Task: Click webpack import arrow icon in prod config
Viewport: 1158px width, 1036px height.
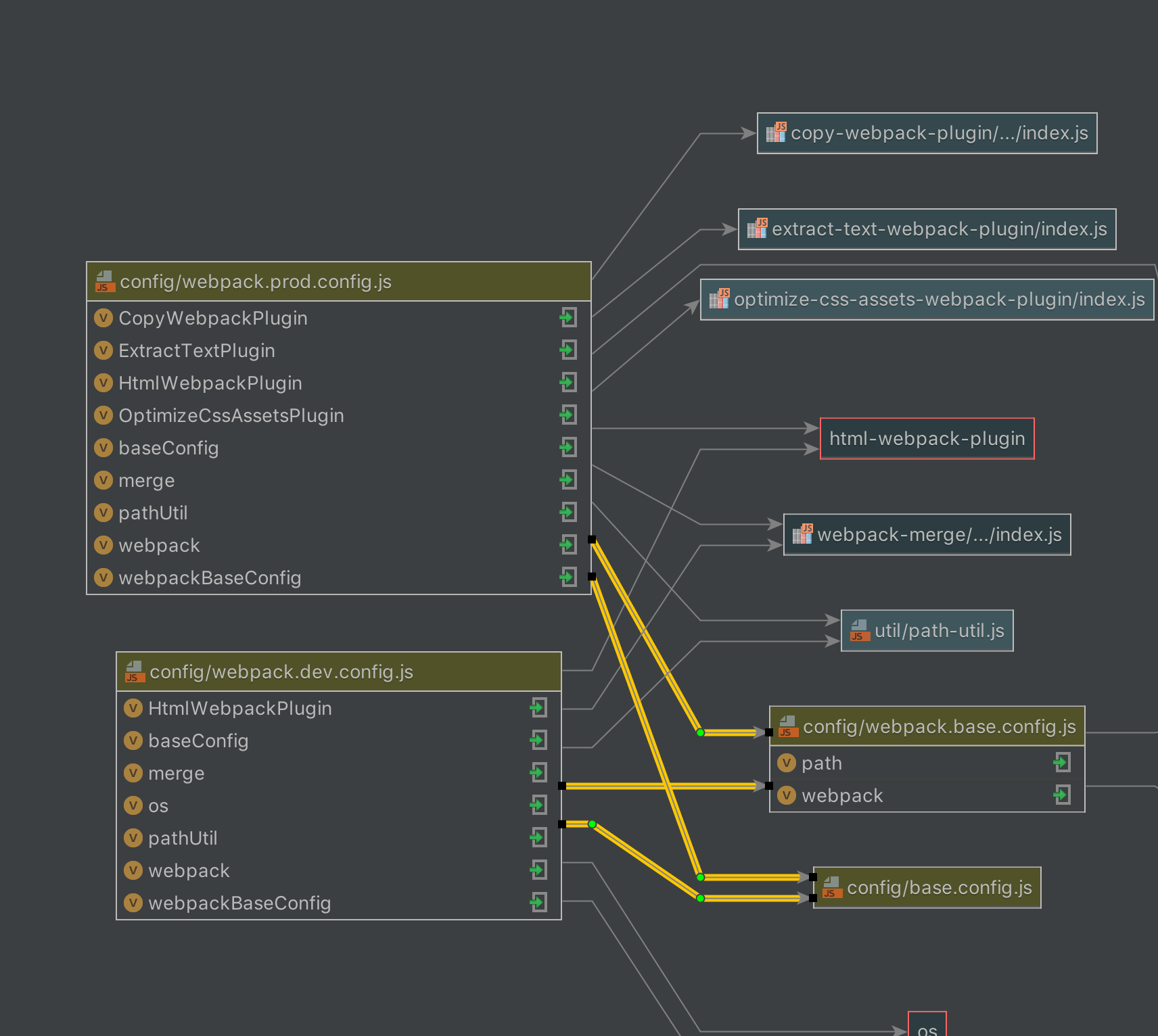Action: 568,544
